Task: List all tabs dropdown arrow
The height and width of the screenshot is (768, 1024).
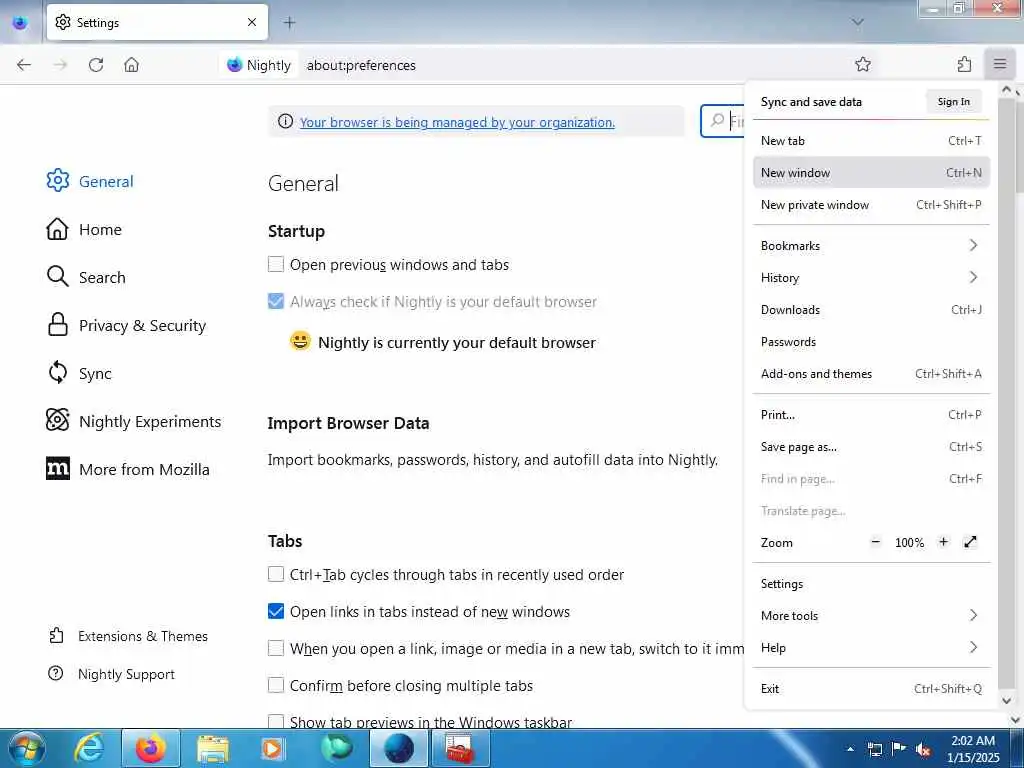Action: [x=857, y=22]
